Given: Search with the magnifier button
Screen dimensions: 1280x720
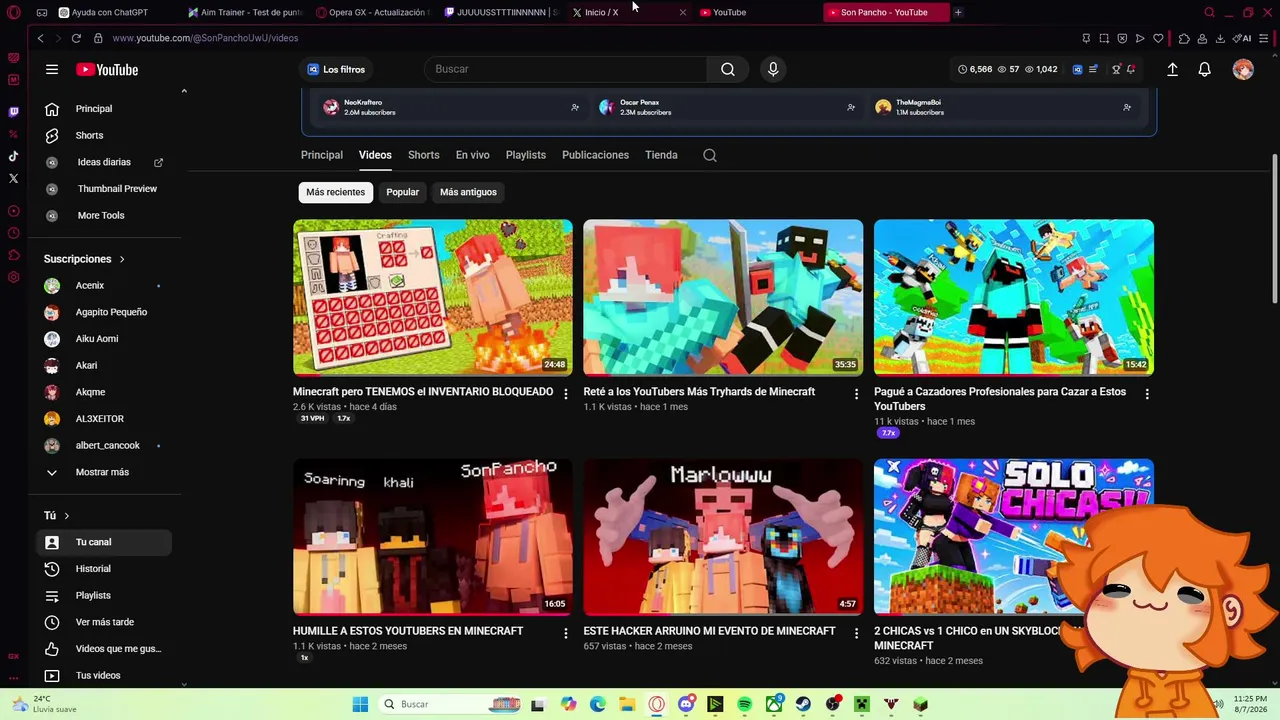Looking at the screenshot, I should click(728, 69).
